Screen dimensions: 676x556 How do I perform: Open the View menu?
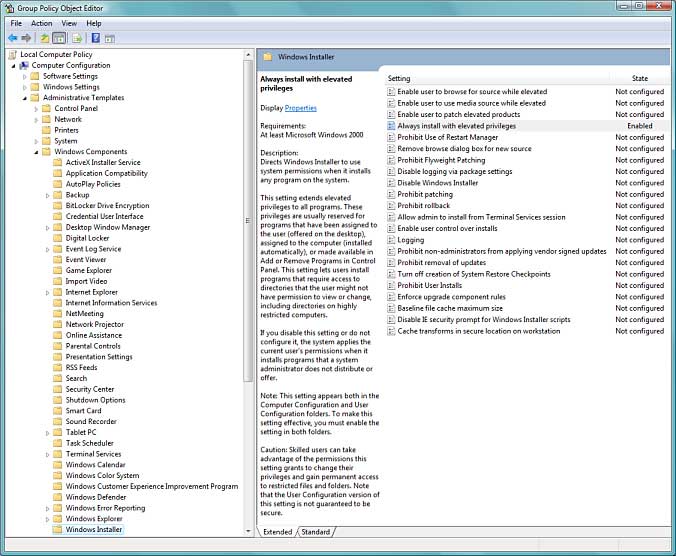[x=69, y=23]
